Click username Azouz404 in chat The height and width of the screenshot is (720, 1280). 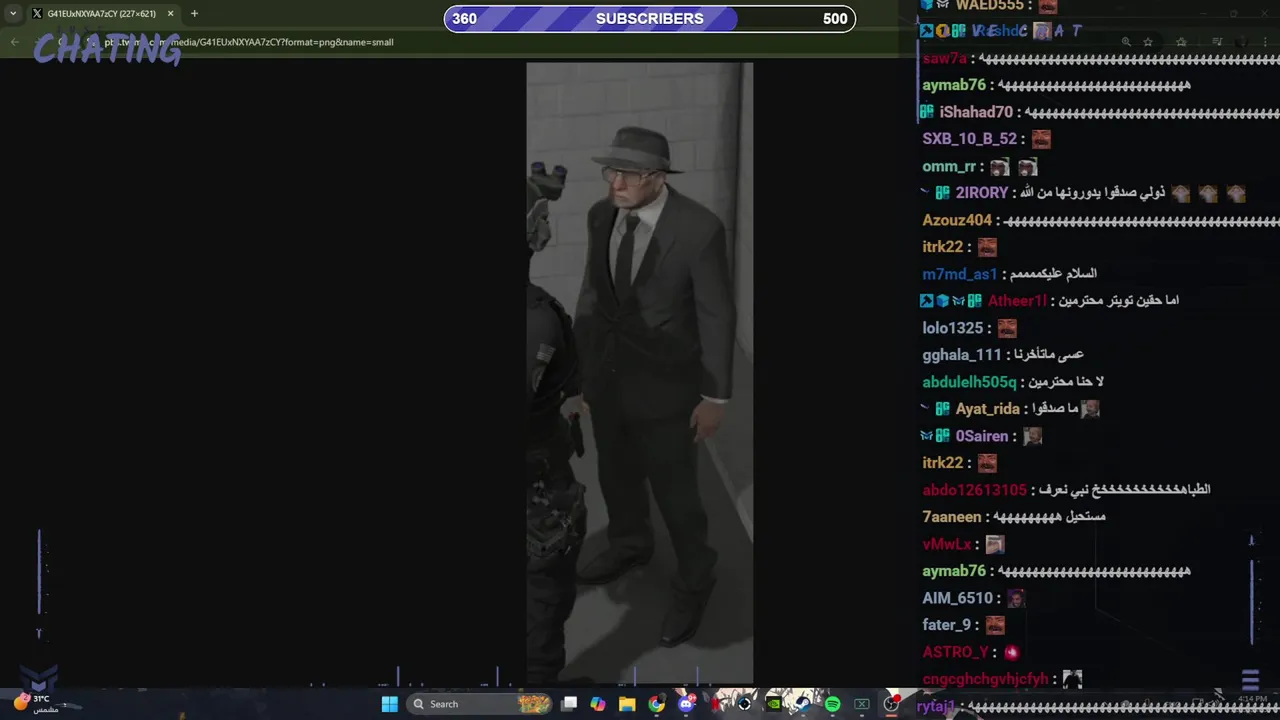pos(957,220)
